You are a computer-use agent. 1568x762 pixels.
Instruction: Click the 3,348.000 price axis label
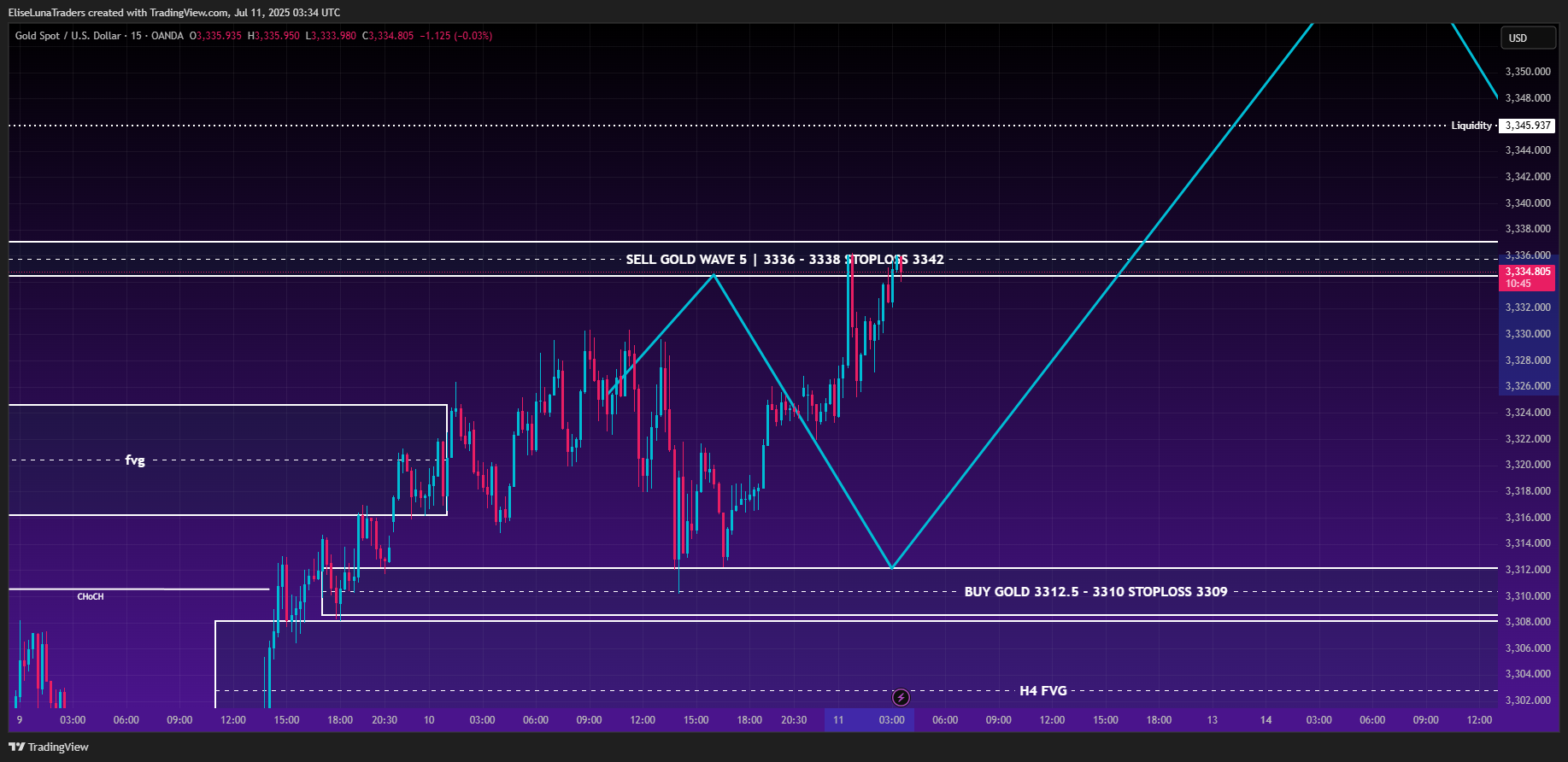point(1528,98)
